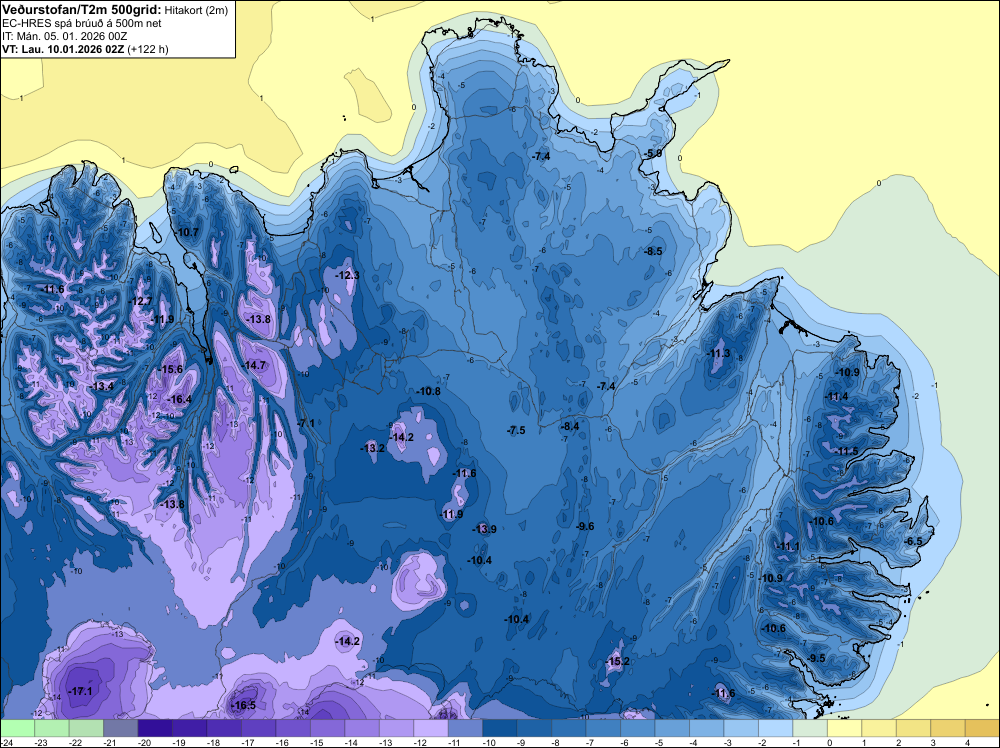
Task: Click the -9.5 temperature value on the map
Action: tap(816, 658)
